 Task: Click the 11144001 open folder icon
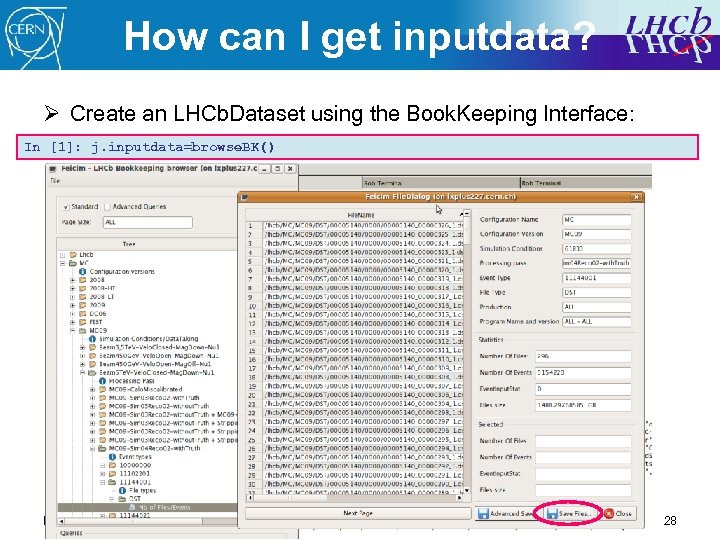112,482
